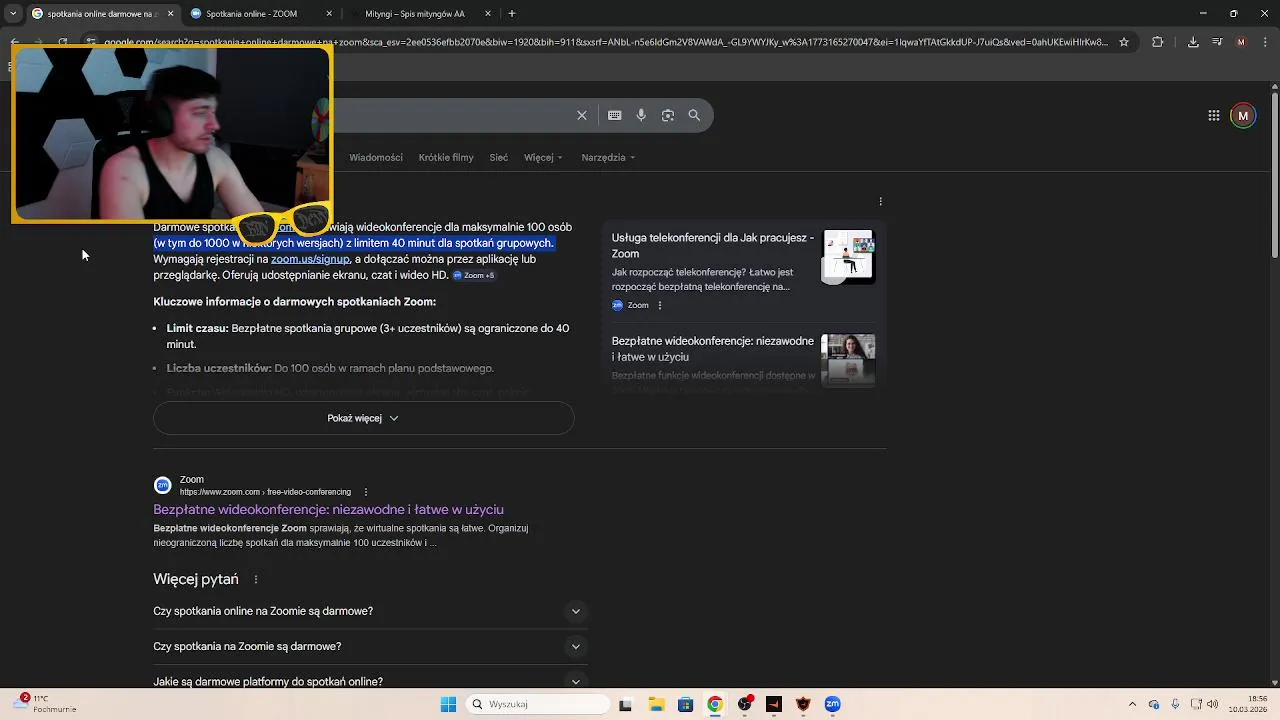Start voice search with the microphone icon

[x=641, y=115]
